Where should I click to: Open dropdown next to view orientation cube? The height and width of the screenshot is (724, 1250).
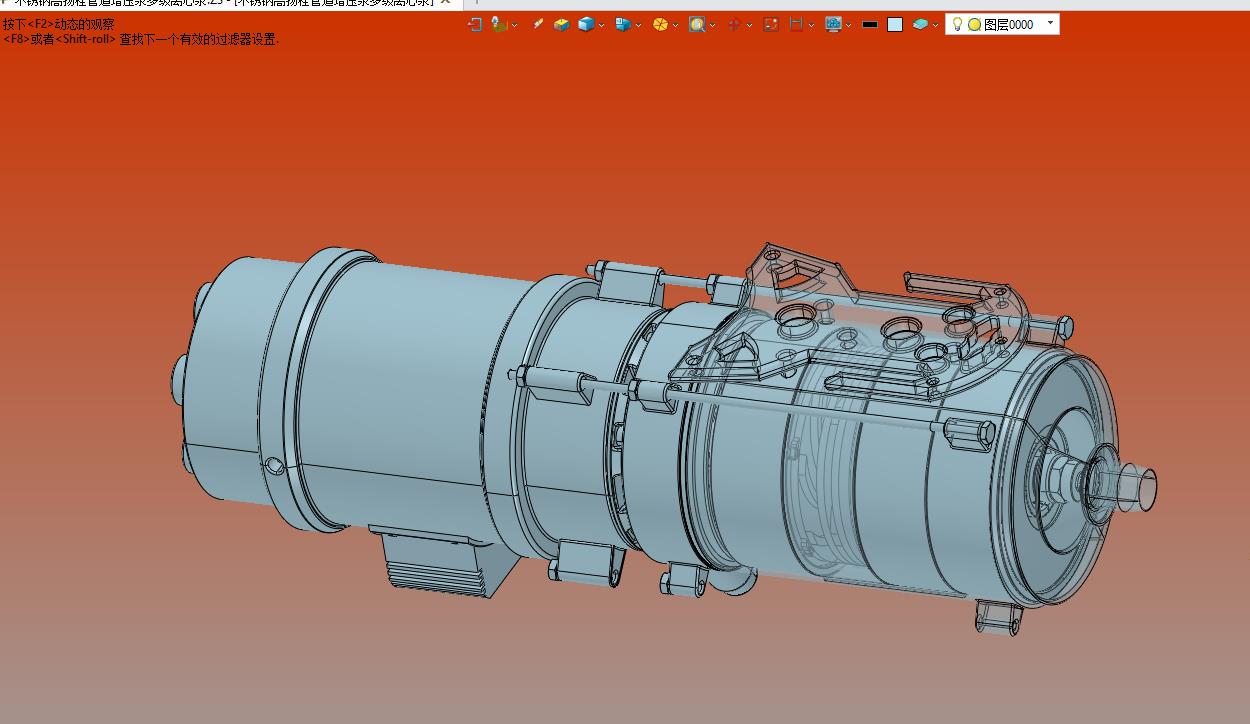coord(638,25)
